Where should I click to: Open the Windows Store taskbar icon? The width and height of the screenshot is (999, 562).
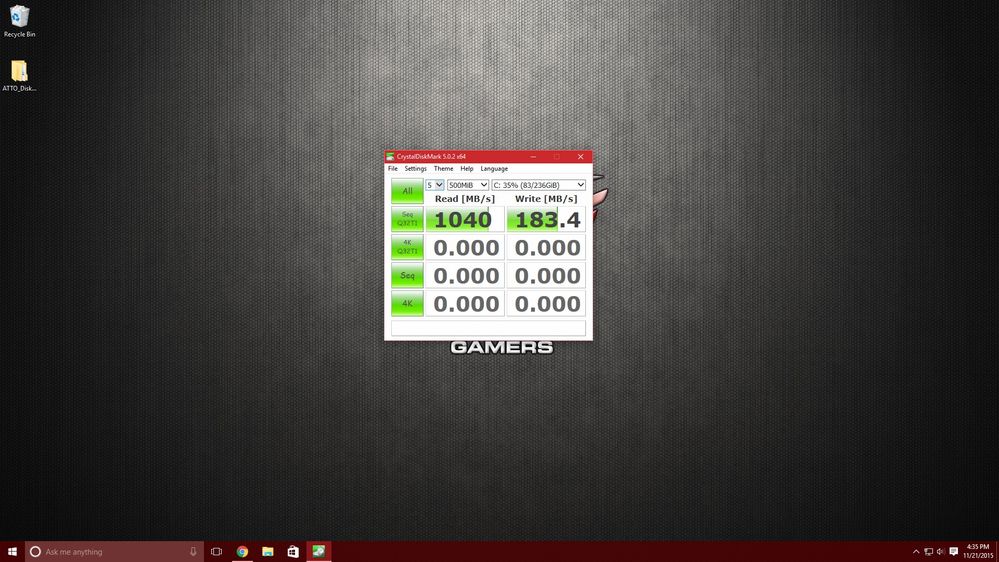(293, 552)
